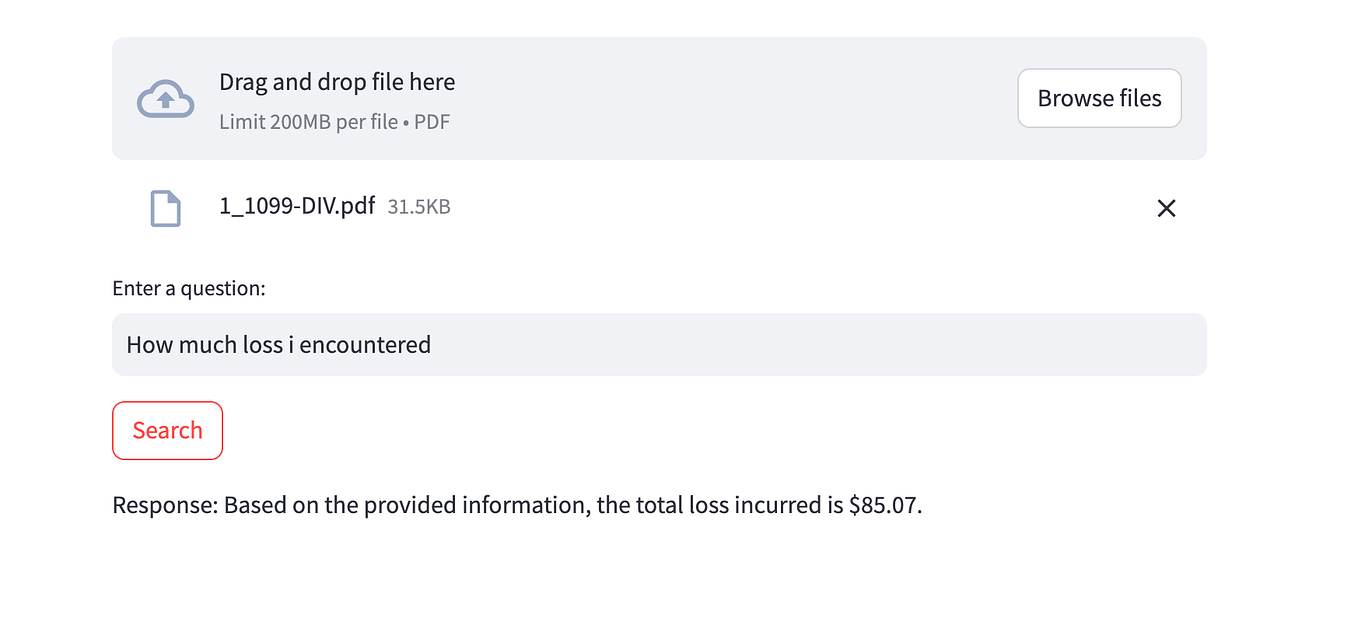Remove the uploaded 1_1099-DIV.pdf file
Image resolution: width=1358 pixels, height=642 pixels.
1166,208
